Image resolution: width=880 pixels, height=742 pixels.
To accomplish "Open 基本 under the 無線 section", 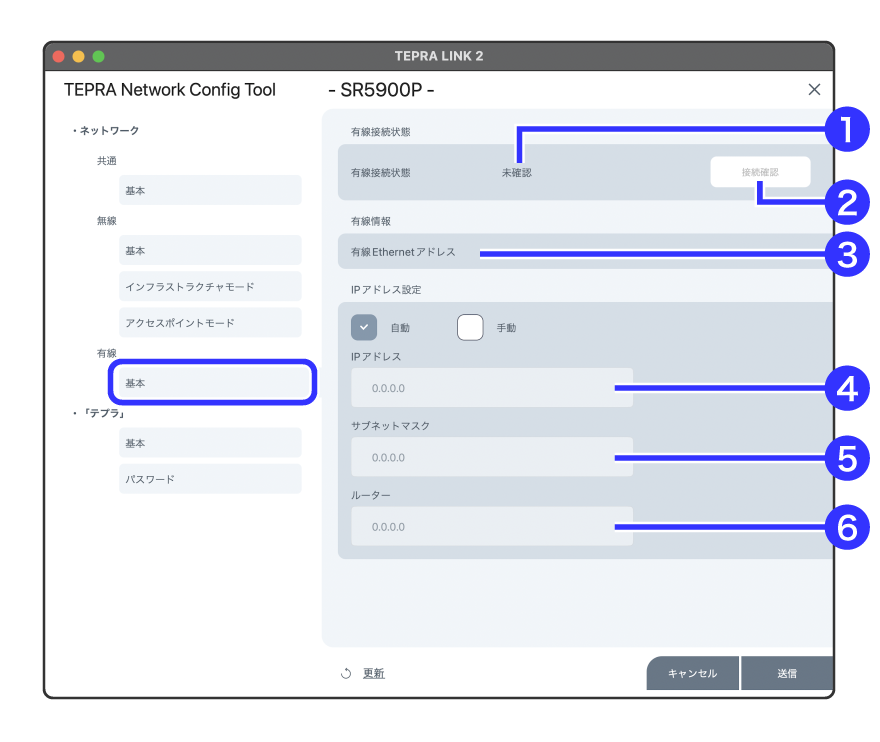I will pyautogui.click(x=210, y=250).
